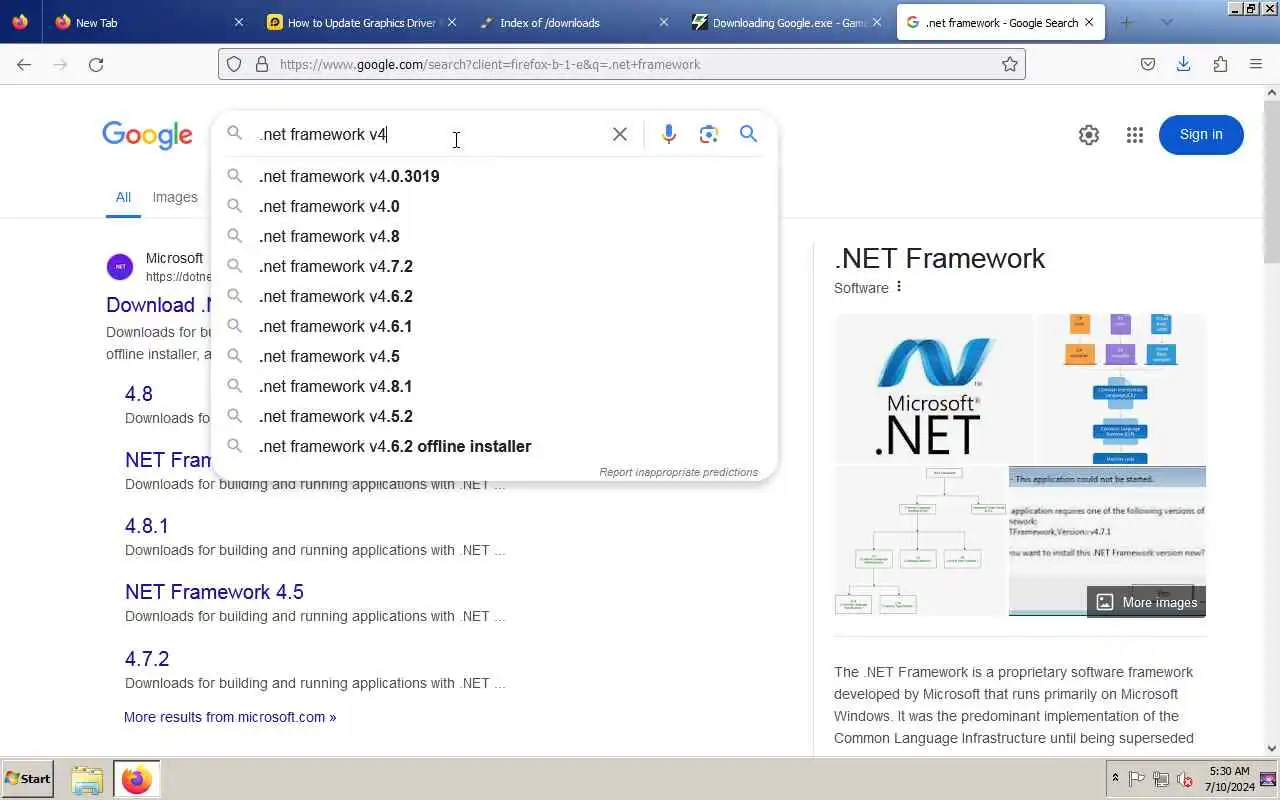Viewport: 1280px width, 800px height.
Task: Reload the current page
Action: 96,64
